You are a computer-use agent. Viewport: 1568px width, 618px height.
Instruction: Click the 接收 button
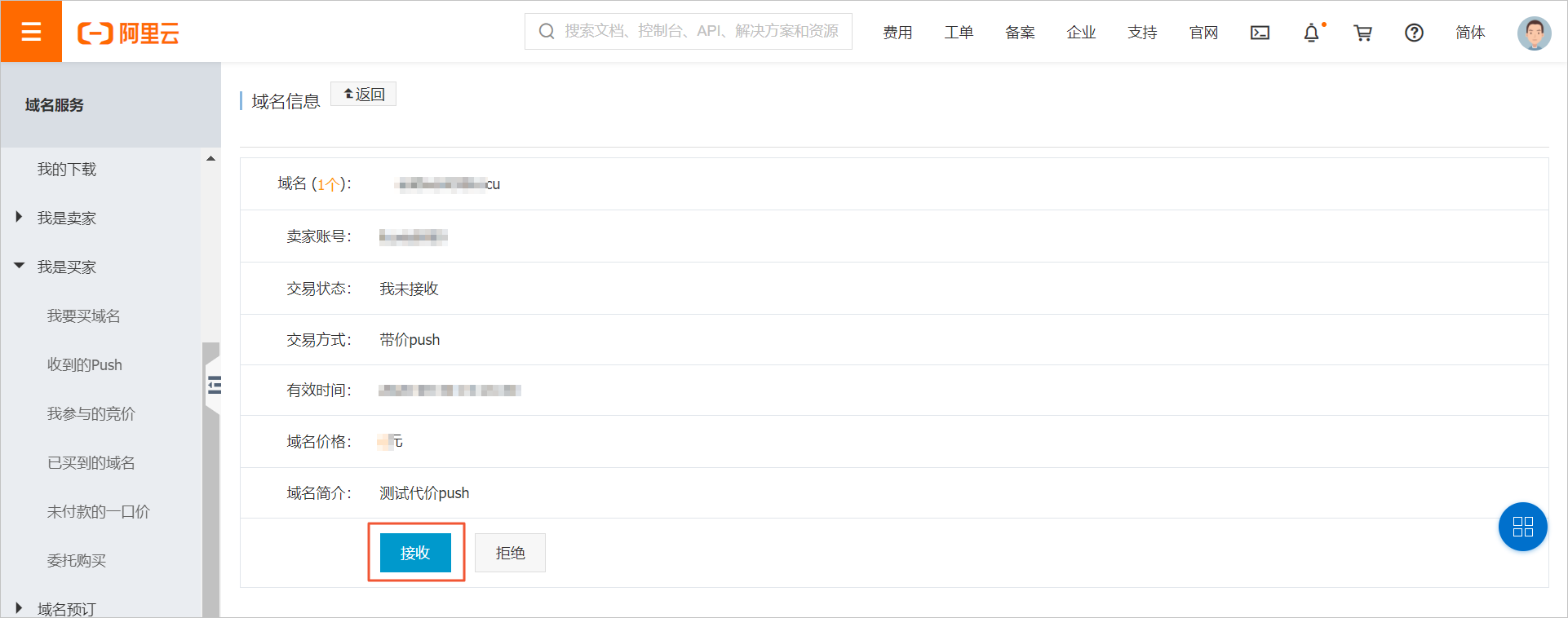pos(415,553)
